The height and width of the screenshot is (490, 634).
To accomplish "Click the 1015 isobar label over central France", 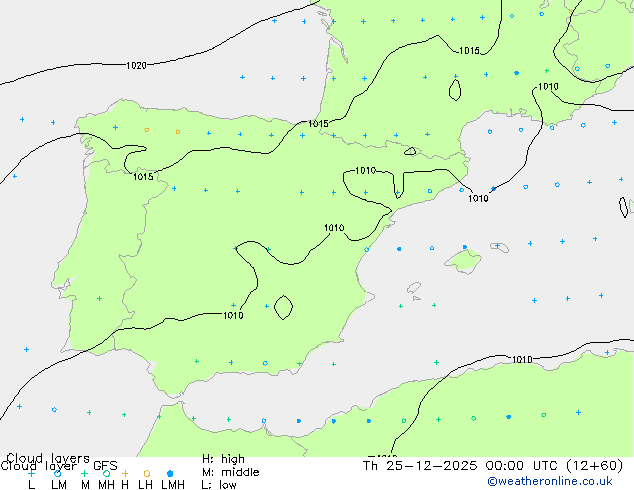I will coord(469,51).
